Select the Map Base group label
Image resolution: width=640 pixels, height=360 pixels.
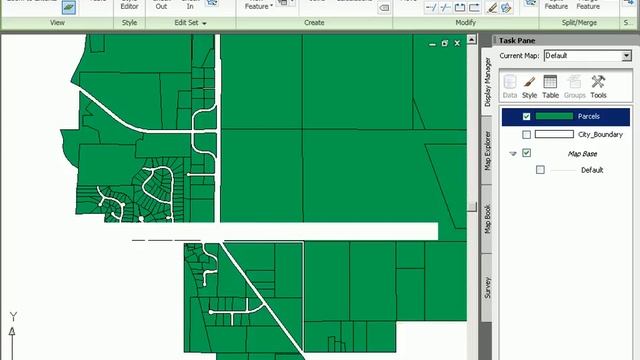pos(582,154)
